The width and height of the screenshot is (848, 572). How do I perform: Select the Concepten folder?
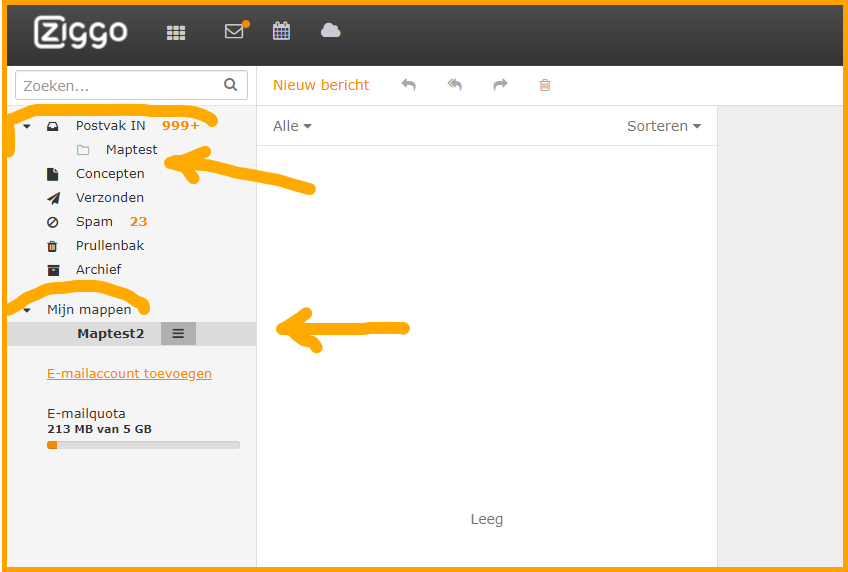pyautogui.click(x=110, y=174)
